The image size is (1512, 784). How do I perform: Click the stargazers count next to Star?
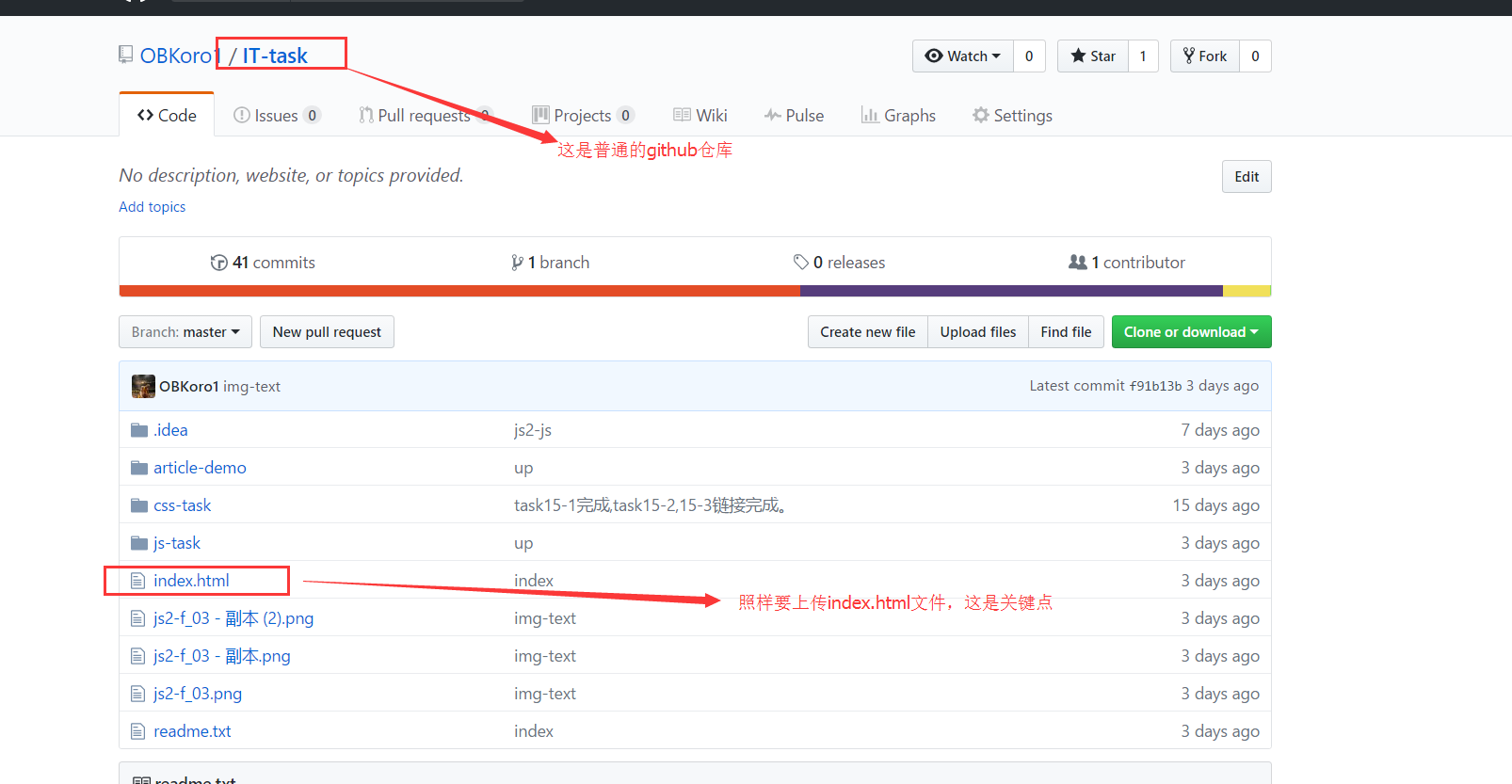click(1143, 56)
